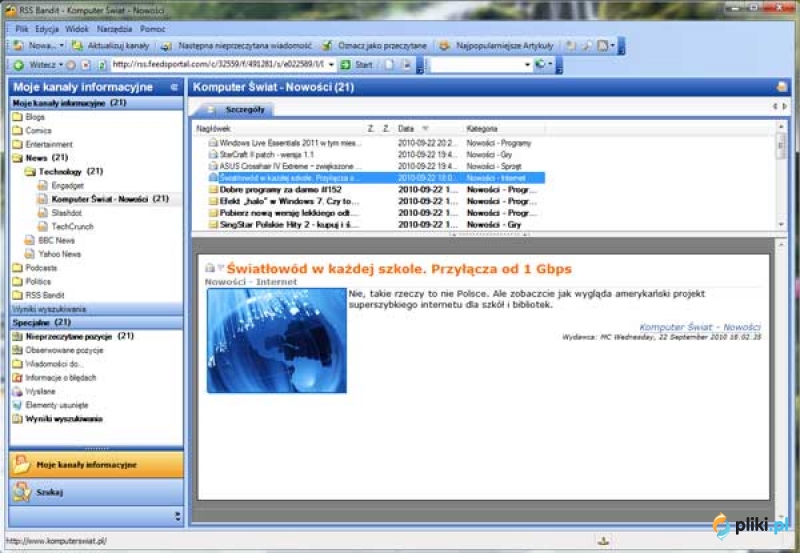Refresh the page with the reload icon
Screen dimensions: 800x553
coord(102,65)
